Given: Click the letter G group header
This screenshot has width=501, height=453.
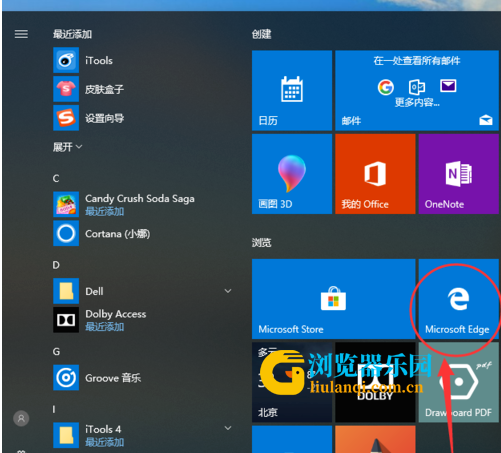Looking at the screenshot, I should 56,352.
